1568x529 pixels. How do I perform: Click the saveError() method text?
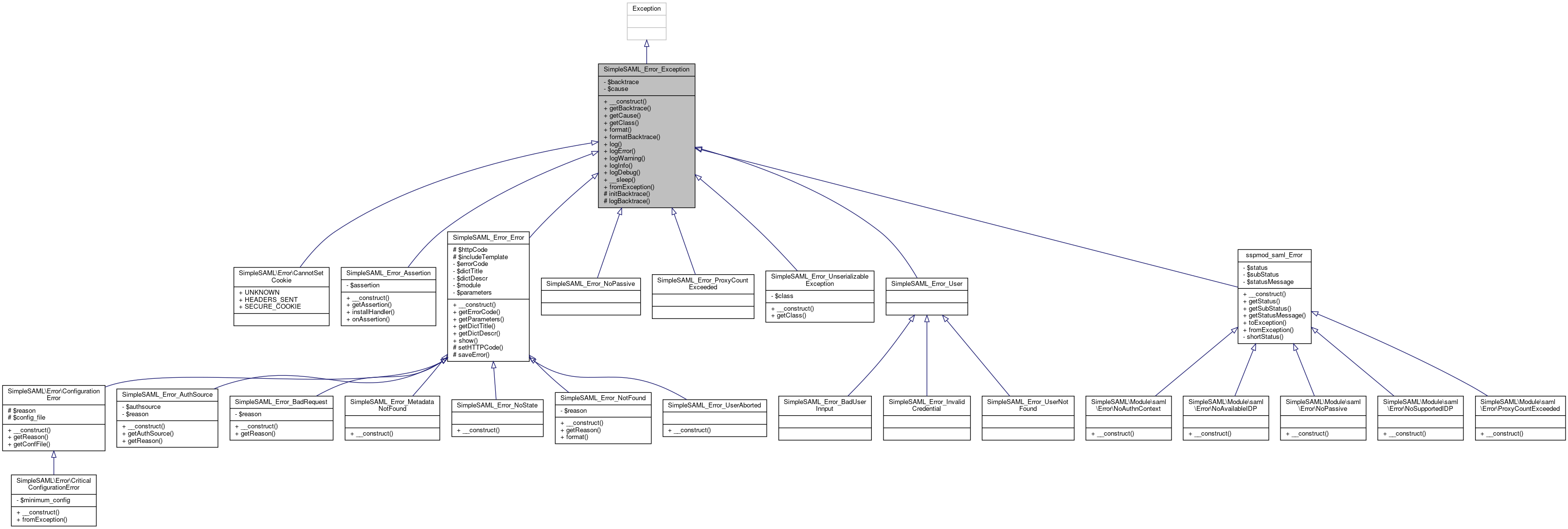pyautogui.click(x=470, y=354)
